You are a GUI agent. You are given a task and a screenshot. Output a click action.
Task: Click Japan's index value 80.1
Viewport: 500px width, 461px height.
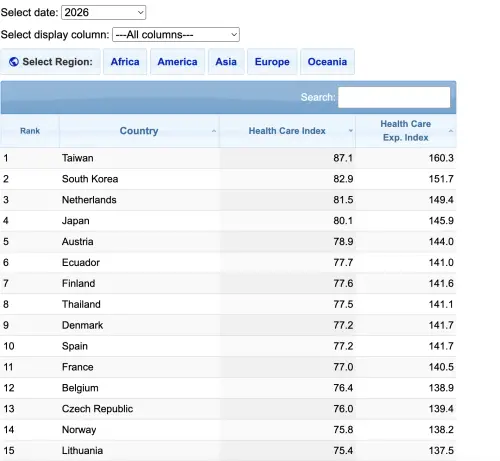[x=343, y=221]
